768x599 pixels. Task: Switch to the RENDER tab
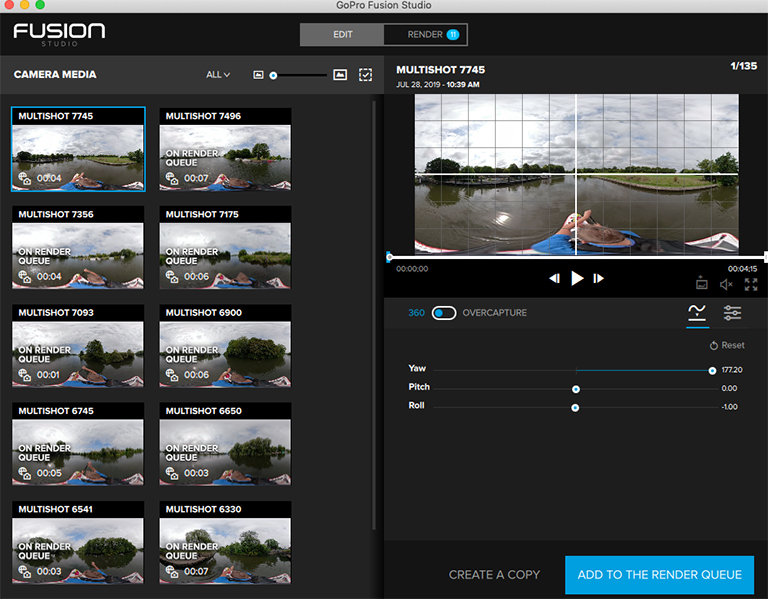(425, 35)
